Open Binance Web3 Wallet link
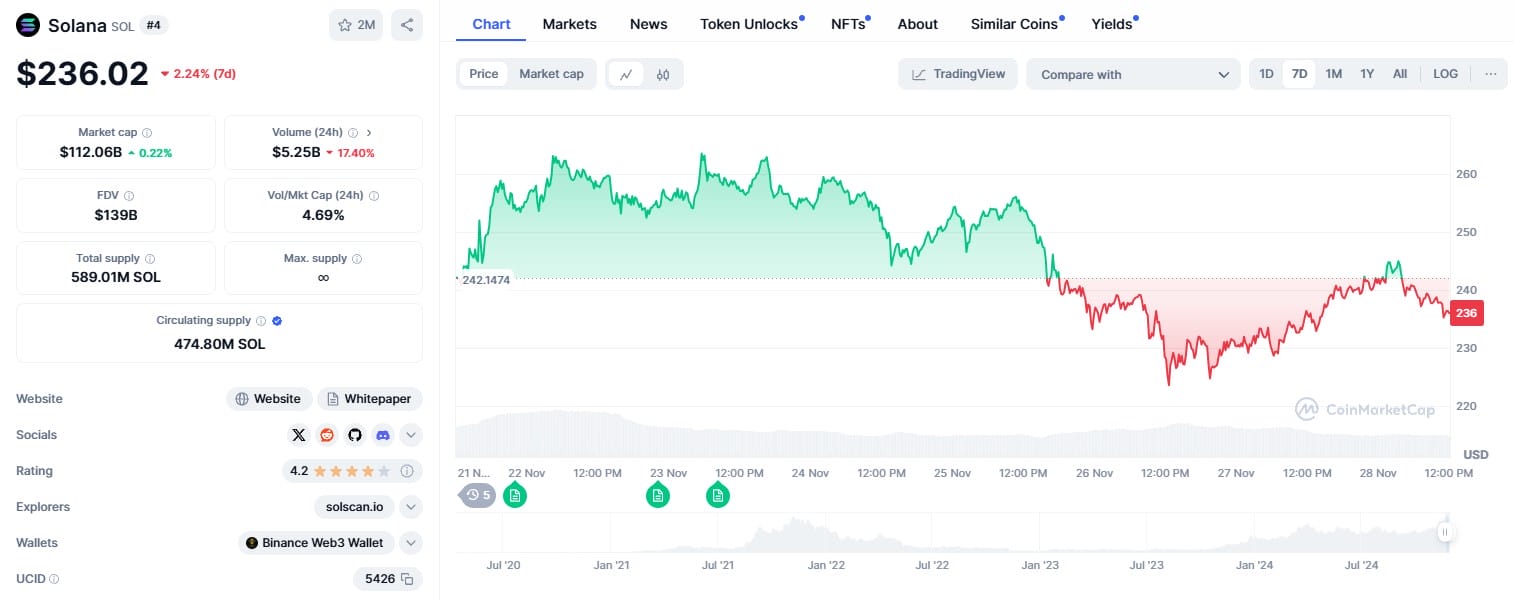Viewport: 1514px width, 600px height. (x=315, y=543)
